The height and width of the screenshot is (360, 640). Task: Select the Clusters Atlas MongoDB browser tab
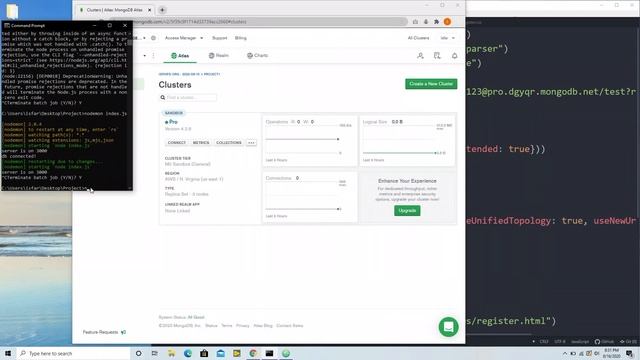pos(115,10)
